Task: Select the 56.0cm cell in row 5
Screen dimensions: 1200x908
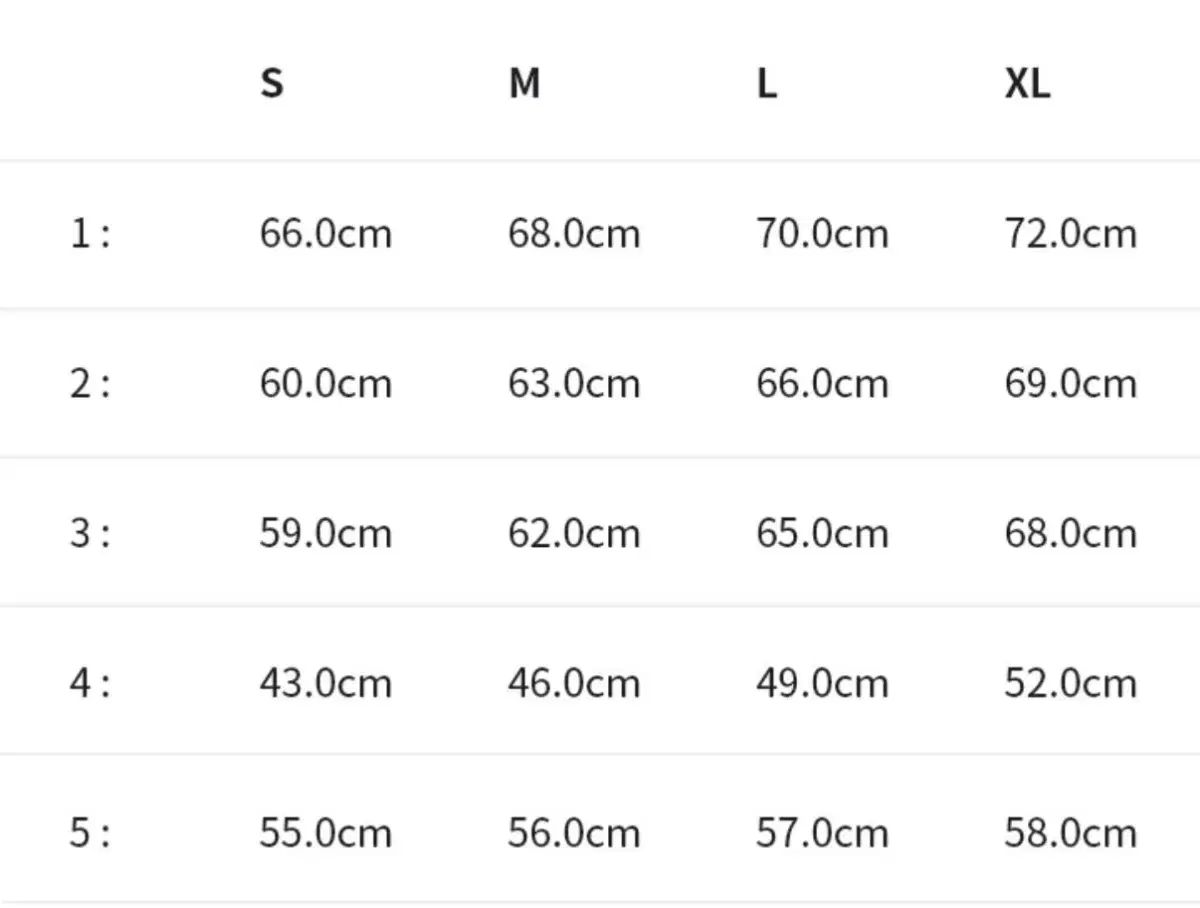Action: (x=573, y=833)
